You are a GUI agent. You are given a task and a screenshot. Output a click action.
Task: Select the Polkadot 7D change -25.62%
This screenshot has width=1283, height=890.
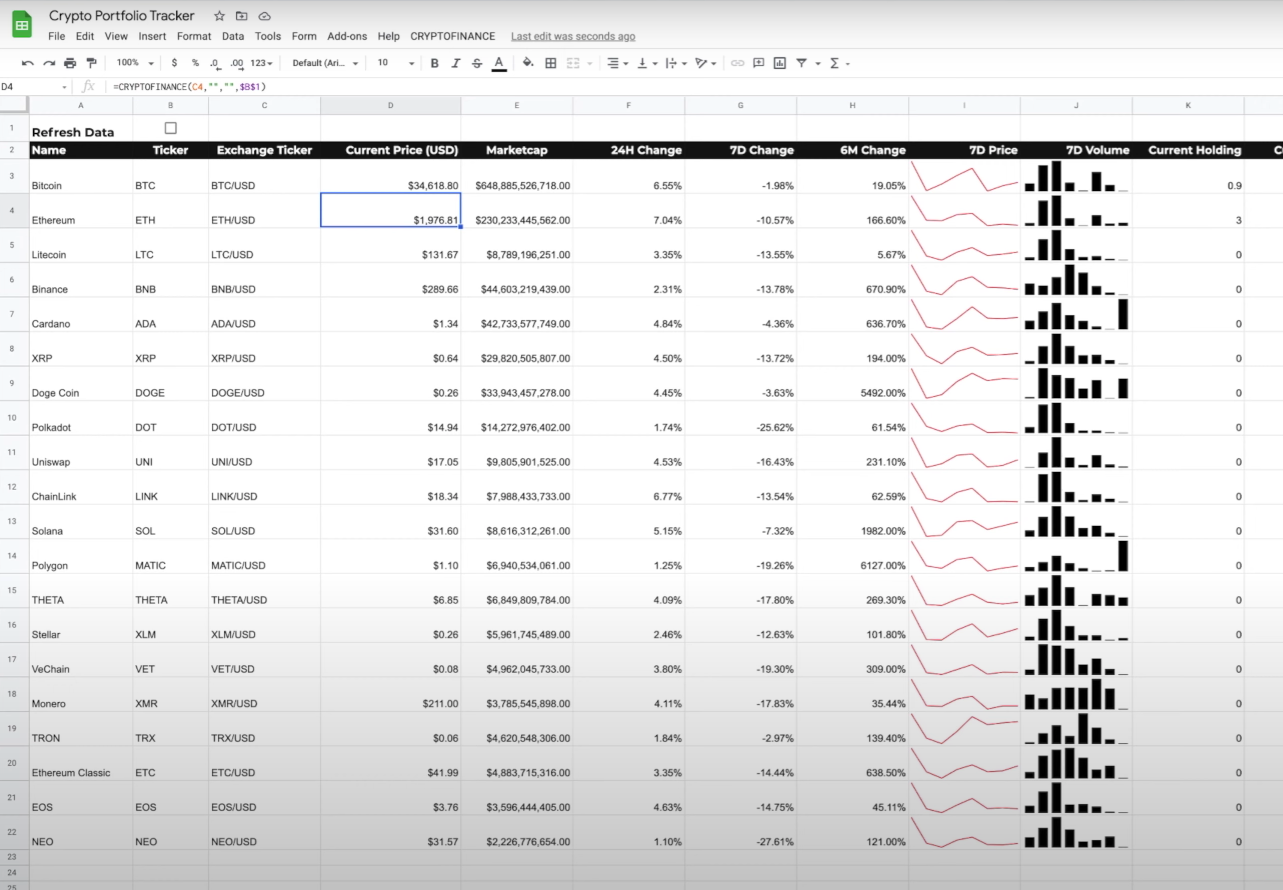click(x=740, y=418)
